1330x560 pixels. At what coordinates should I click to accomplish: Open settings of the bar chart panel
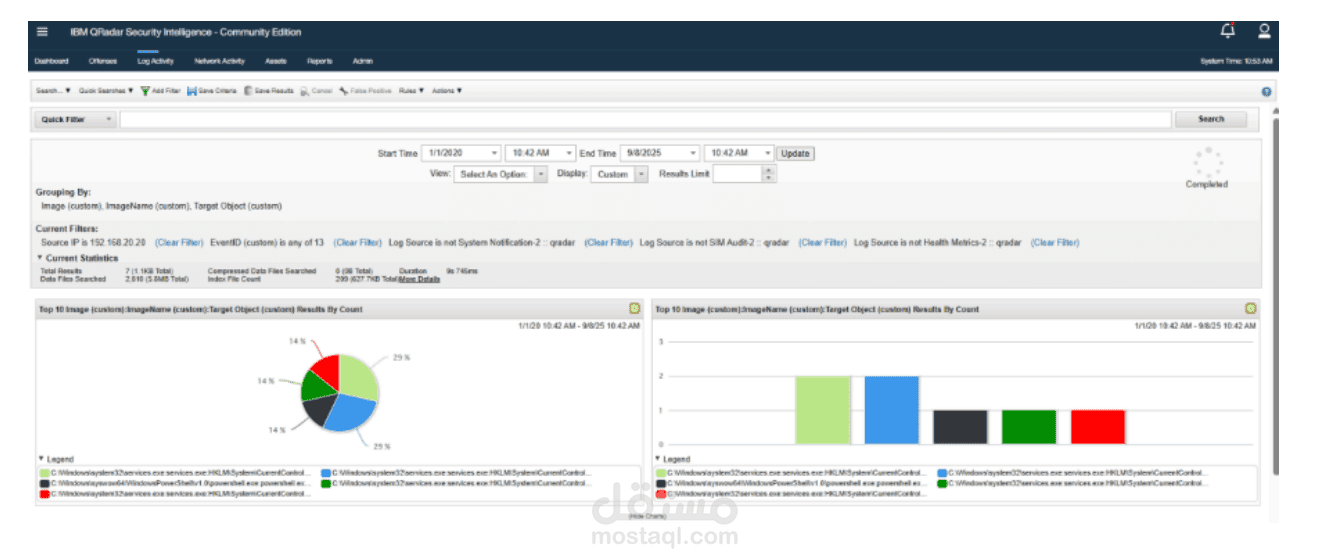(x=1250, y=309)
